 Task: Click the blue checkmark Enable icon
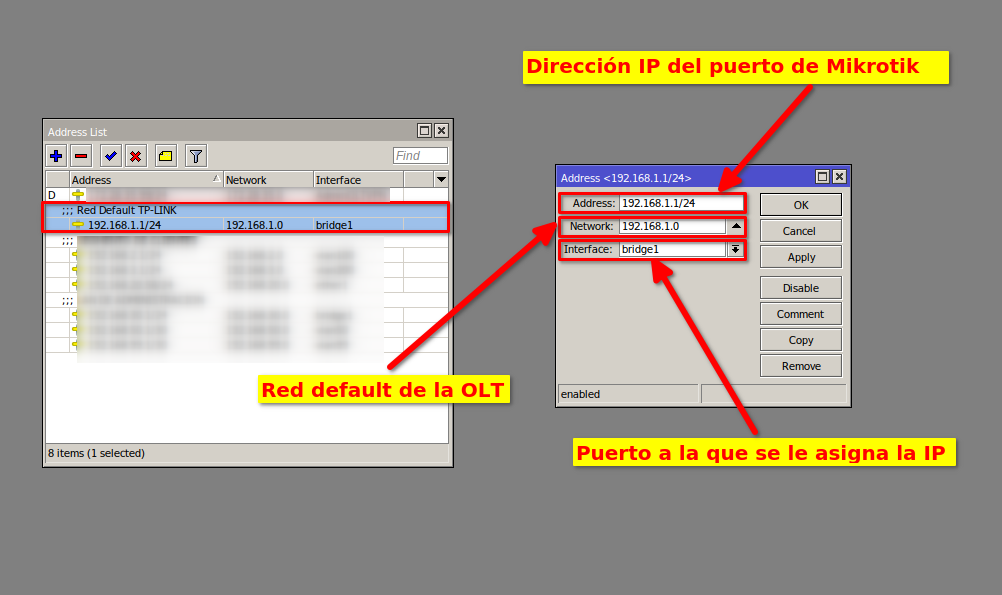pyautogui.click(x=110, y=156)
